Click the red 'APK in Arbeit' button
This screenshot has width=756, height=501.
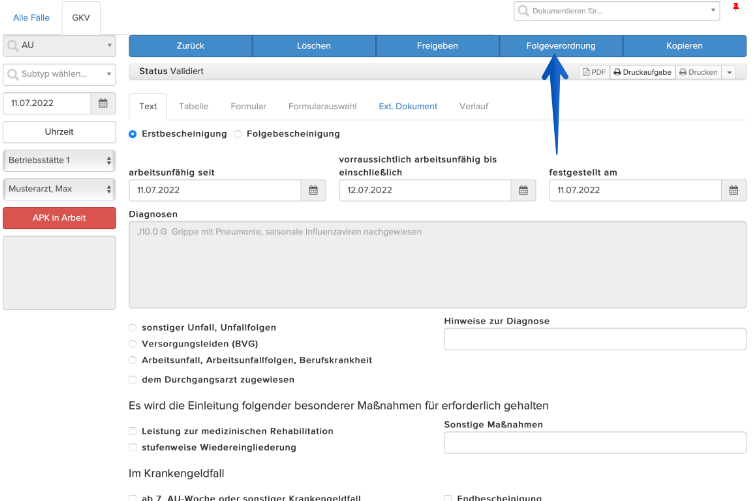(59, 218)
